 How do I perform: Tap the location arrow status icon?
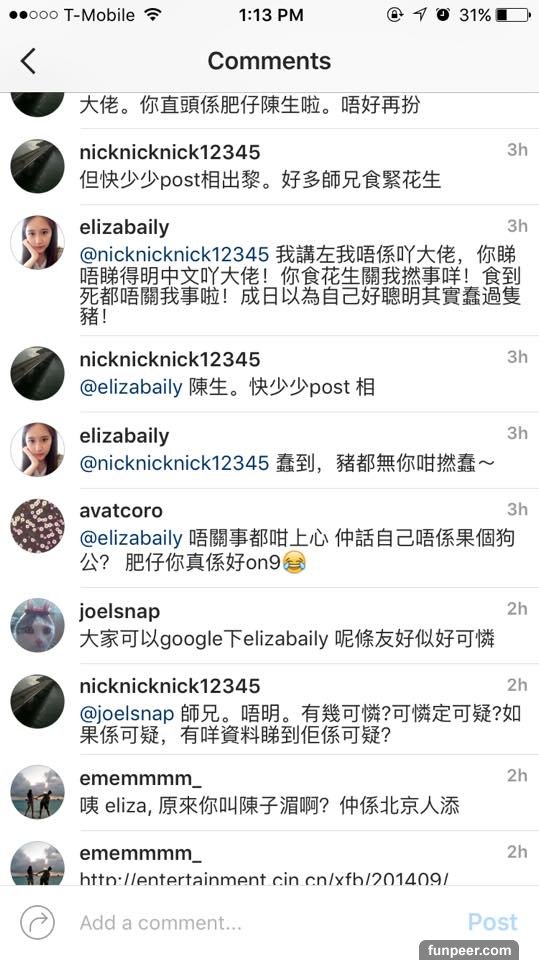pyautogui.click(x=420, y=15)
